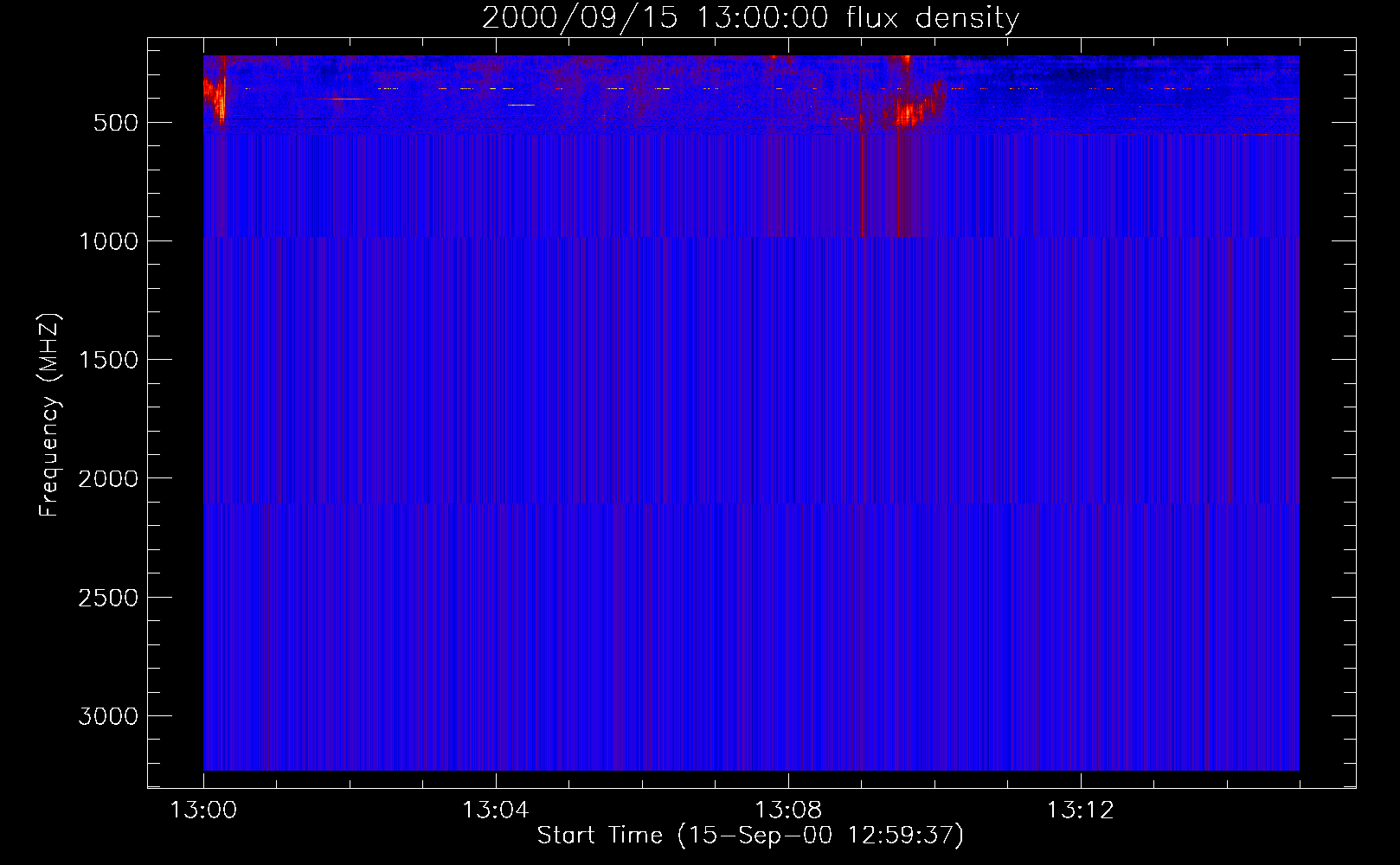Click the 500 frequency tick label
1400x865 pixels.
tap(115, 123)
